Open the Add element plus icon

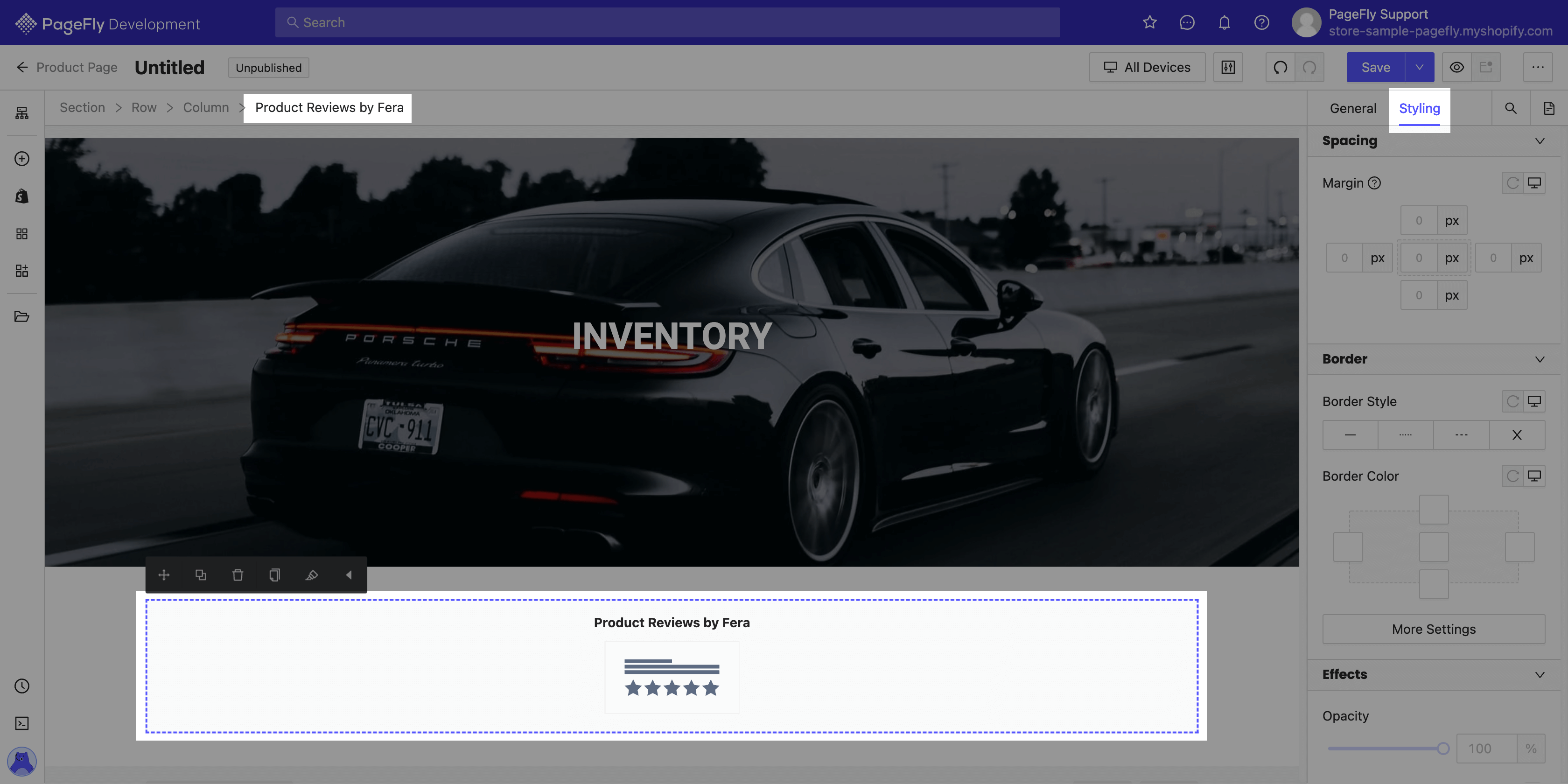point(22,159)
